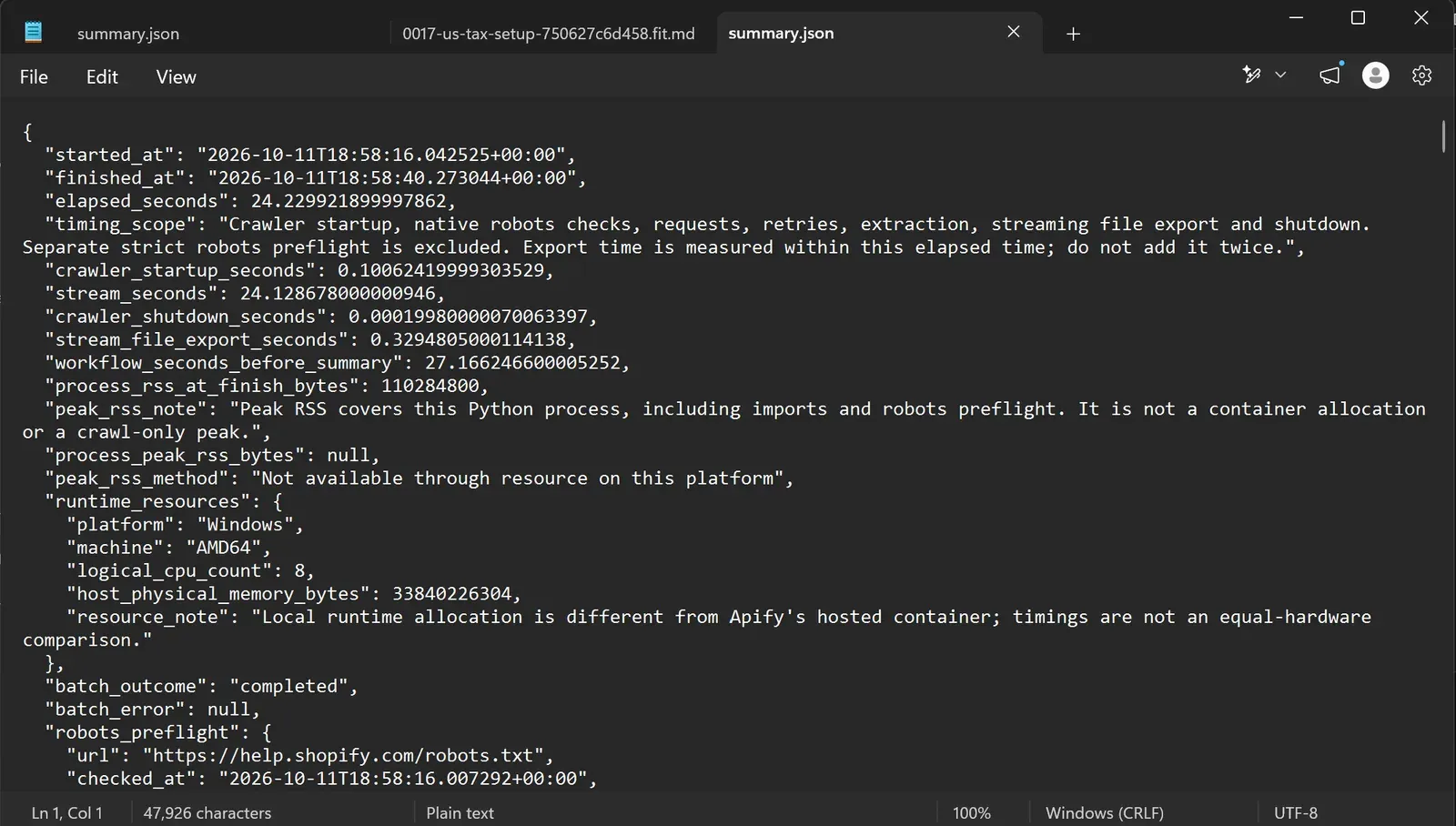Add a new tab with plus button
Screen dimensions: 1456x826
tap(1073, 34)
